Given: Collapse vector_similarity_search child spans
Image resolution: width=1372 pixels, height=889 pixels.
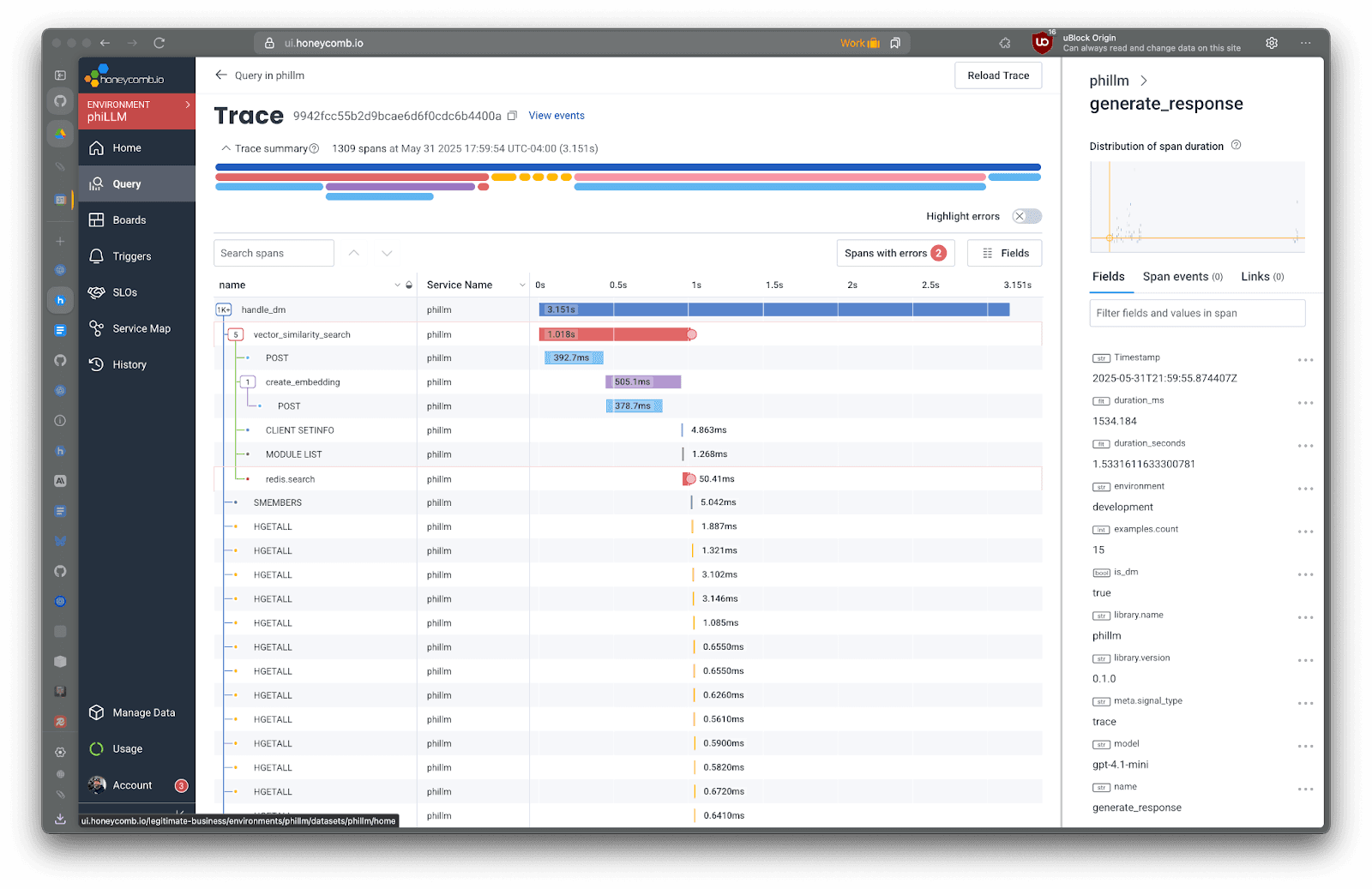Looking at the screenshot, I should click(x=236, y=334).
